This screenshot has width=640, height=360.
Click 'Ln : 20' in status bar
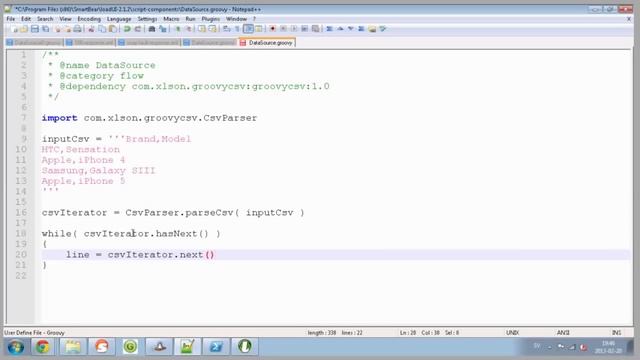pyautogui.click(x=408, y=333)
